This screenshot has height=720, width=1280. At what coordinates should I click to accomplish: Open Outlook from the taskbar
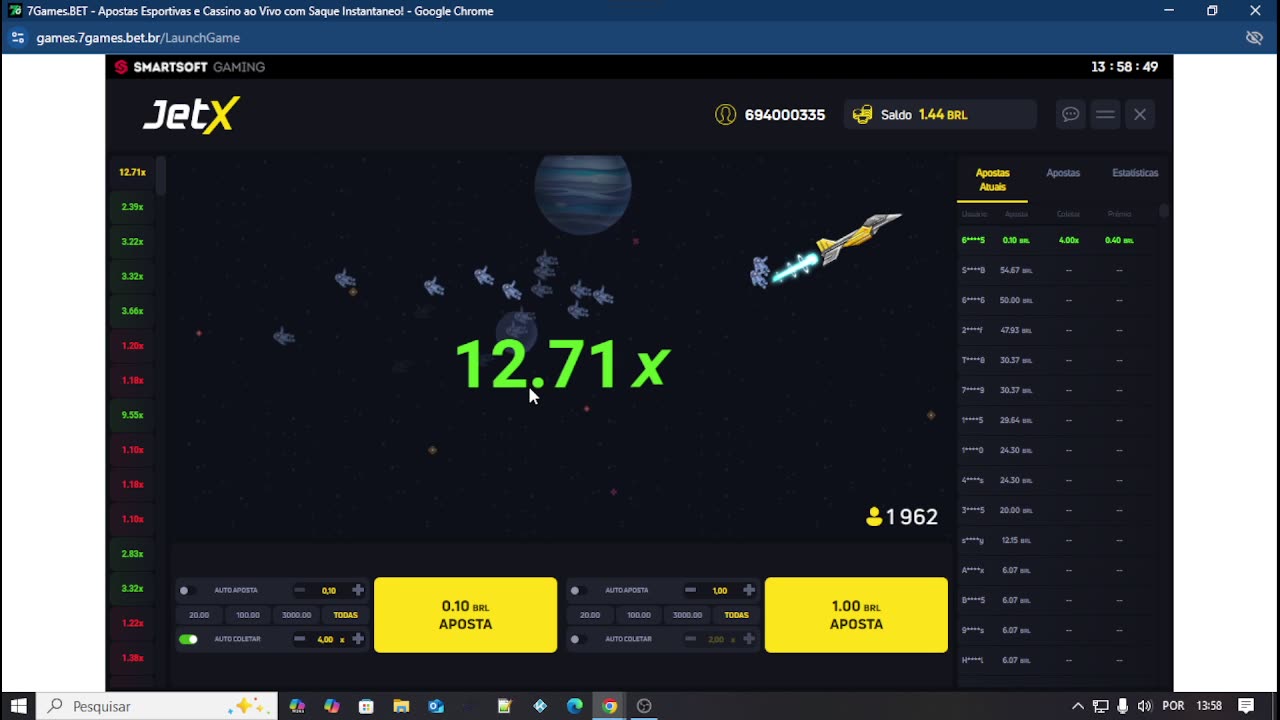[436, 706]
